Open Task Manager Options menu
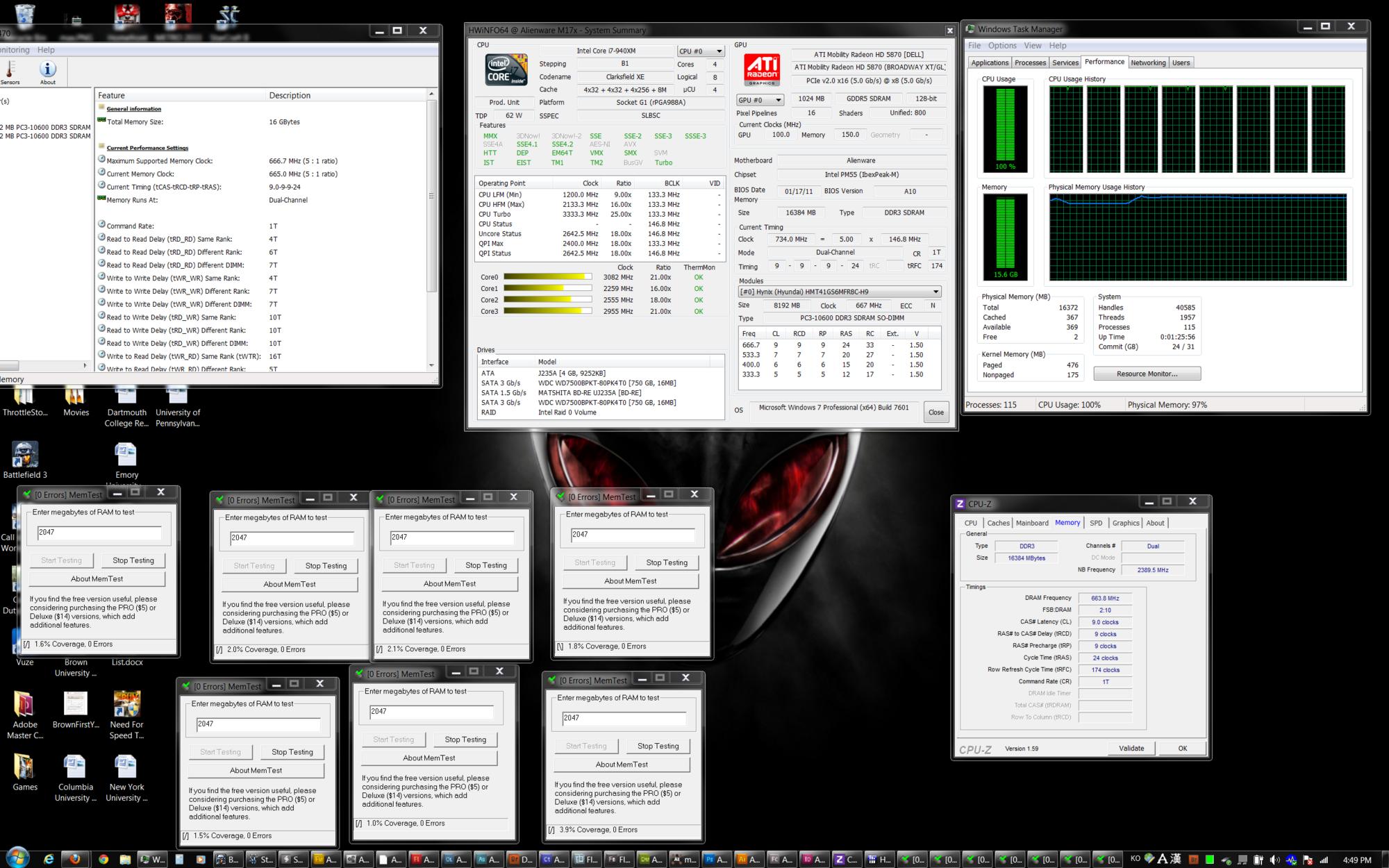The height and width of the screenshot is (868, 1389). 1002,46
